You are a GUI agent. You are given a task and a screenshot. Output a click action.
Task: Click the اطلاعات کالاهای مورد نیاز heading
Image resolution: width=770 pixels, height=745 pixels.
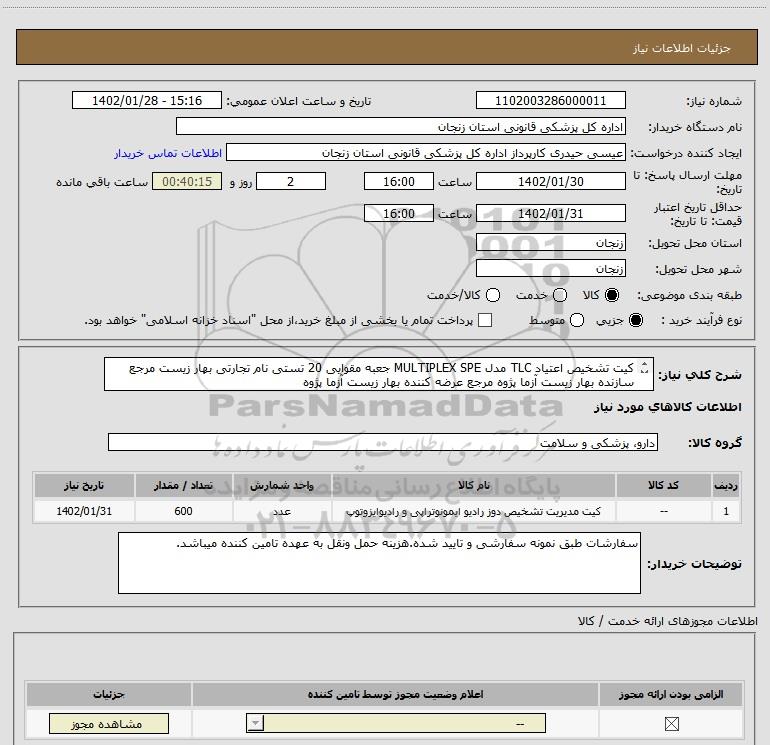(667, 407)
